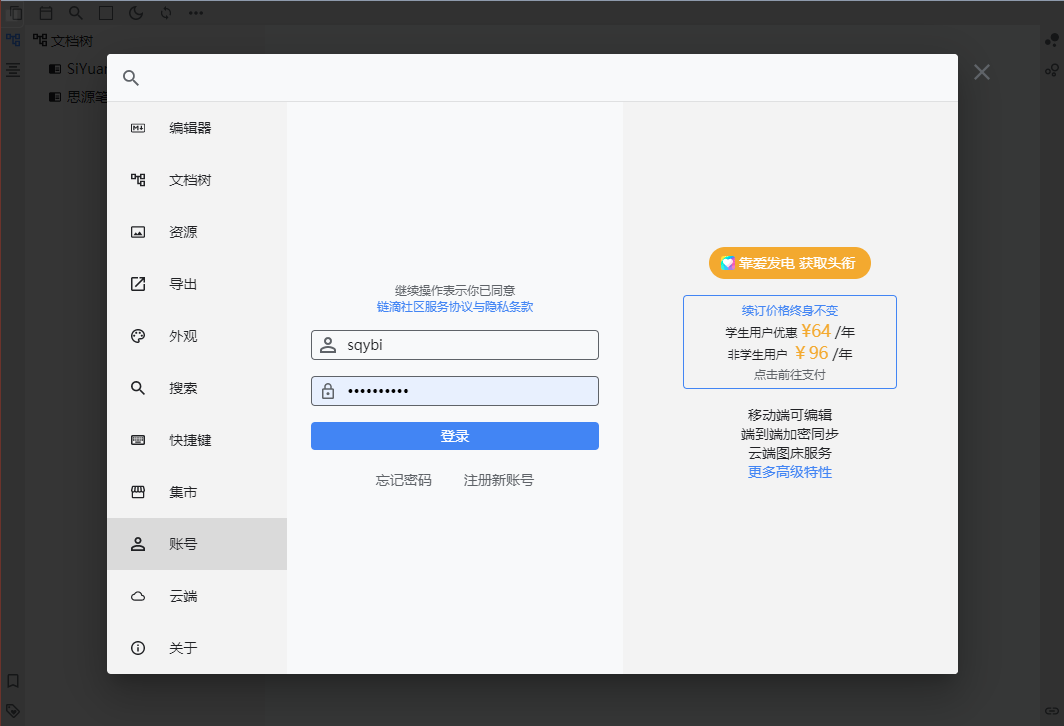
Task: Open the 云端 settings tab
Action: point(197,596)
